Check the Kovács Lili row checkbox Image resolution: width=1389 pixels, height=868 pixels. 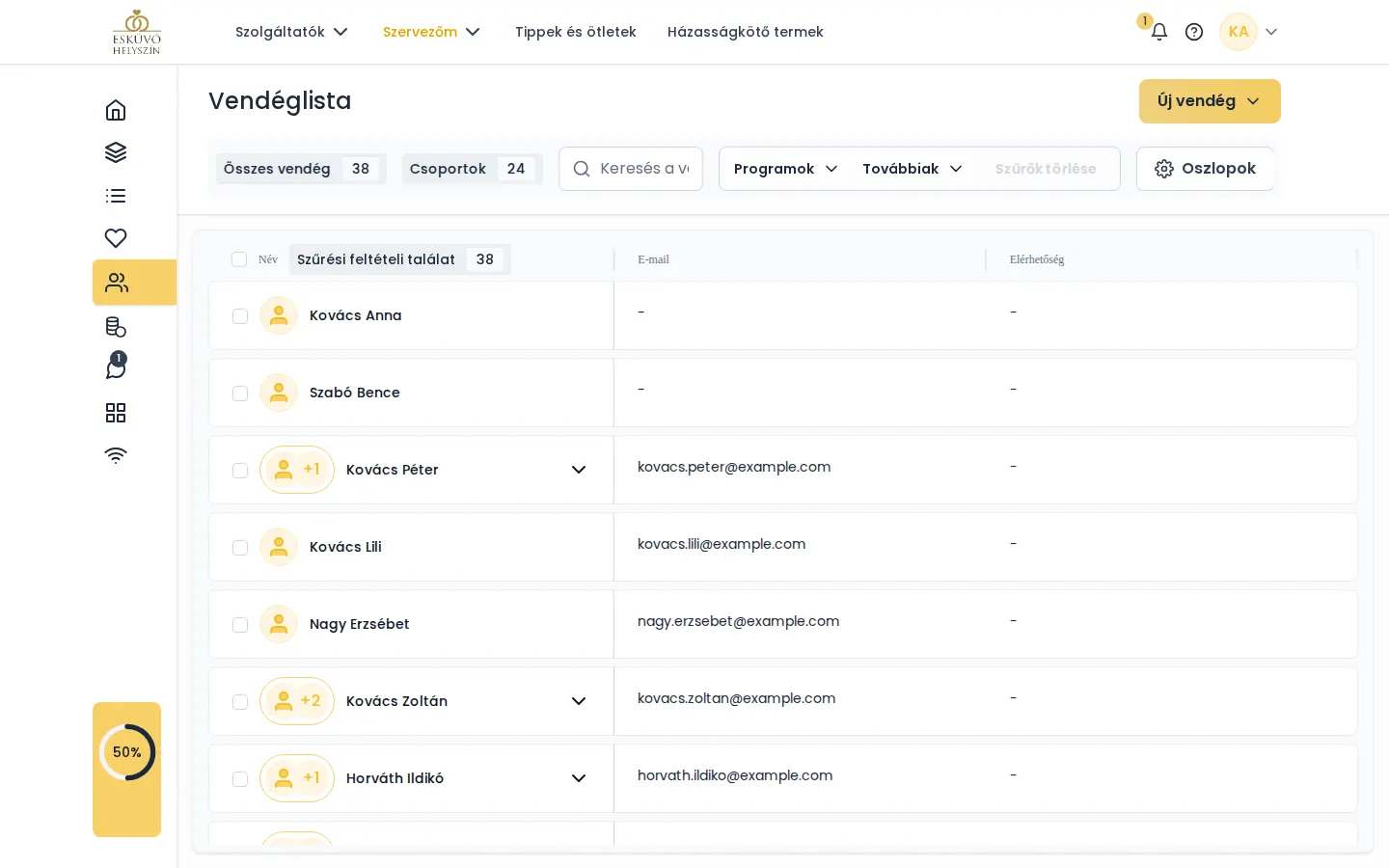(240, 548)
